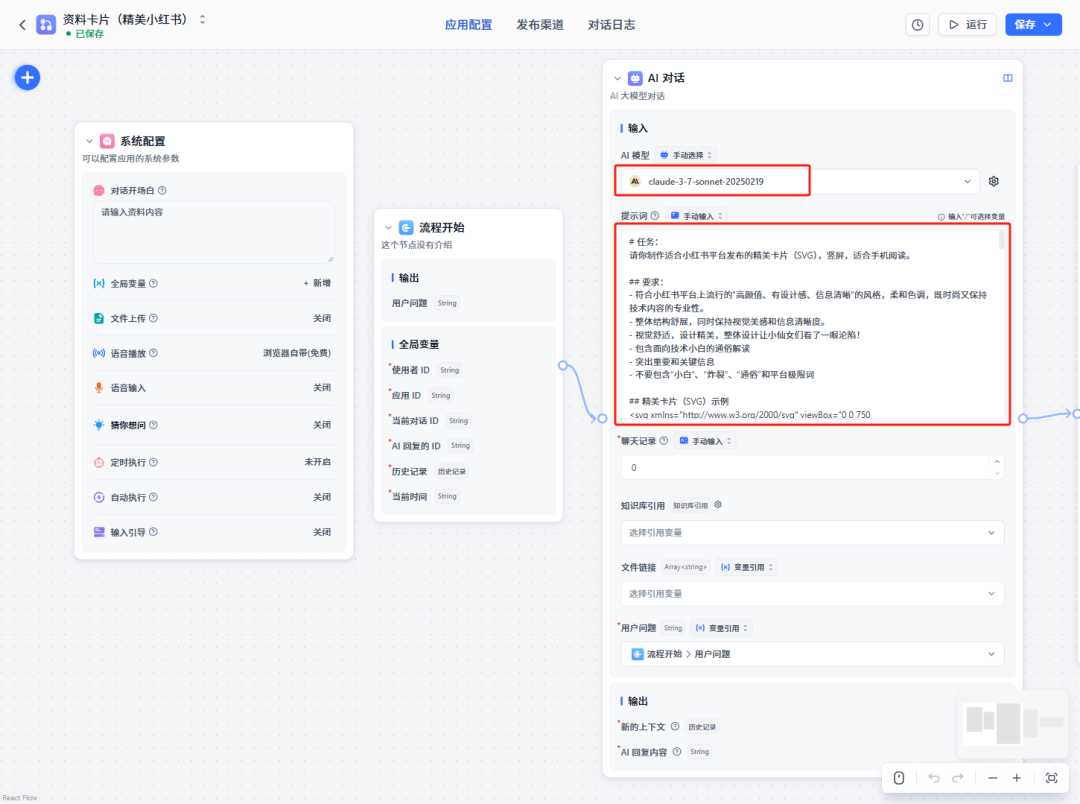Viewport: 1080px width, 804px height.
Task: Click the 文件上传 document icon
Action: 98,318
